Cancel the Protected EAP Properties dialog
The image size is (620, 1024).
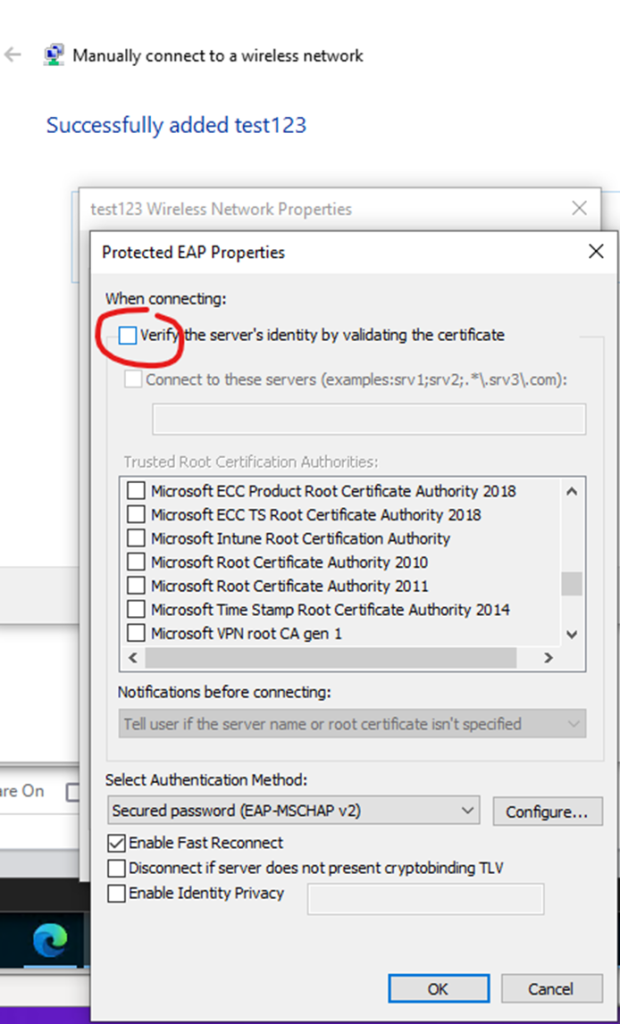click(551, 989)
